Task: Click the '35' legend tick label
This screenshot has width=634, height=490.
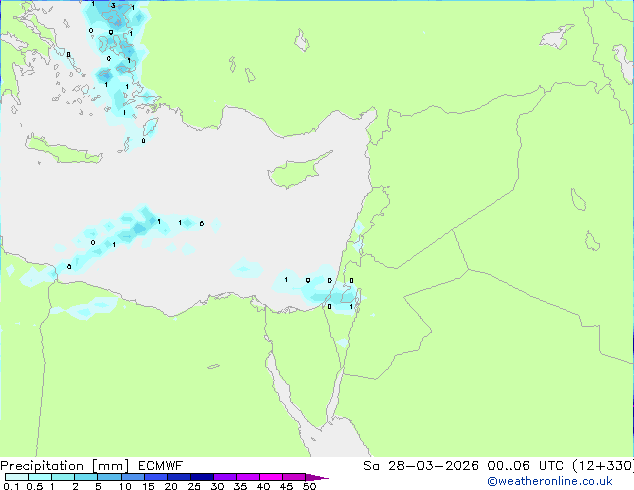Action: pos(240,486)
